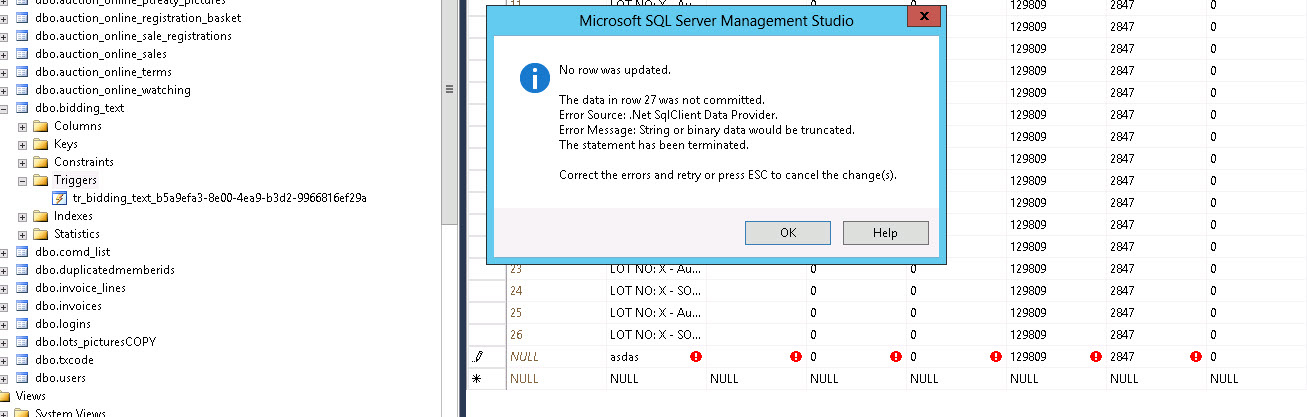Click the Constraints folder icon
1307x417 pixels.
pyautogui.click(x=41, y=162)
